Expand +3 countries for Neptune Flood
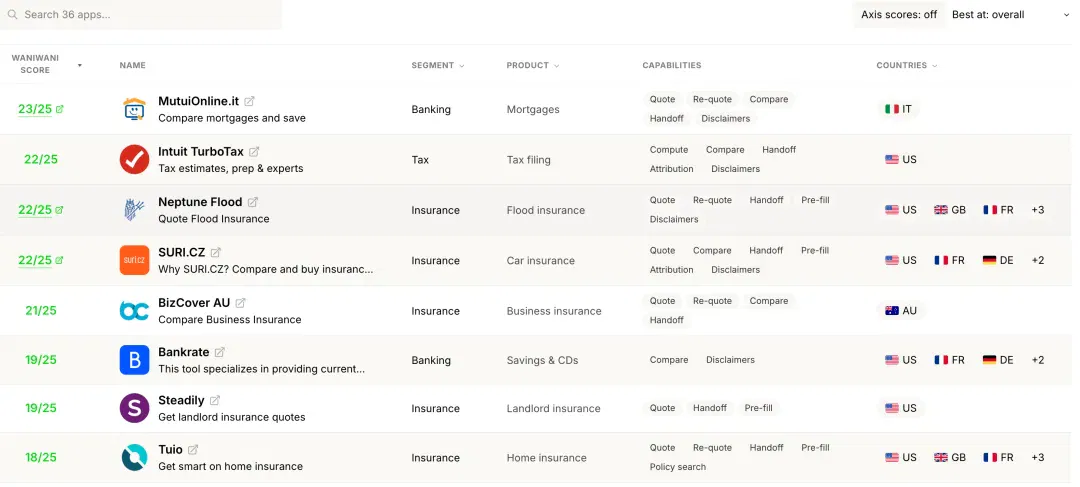This screenshot has width=1080, height=487. tap(1037, 209)
